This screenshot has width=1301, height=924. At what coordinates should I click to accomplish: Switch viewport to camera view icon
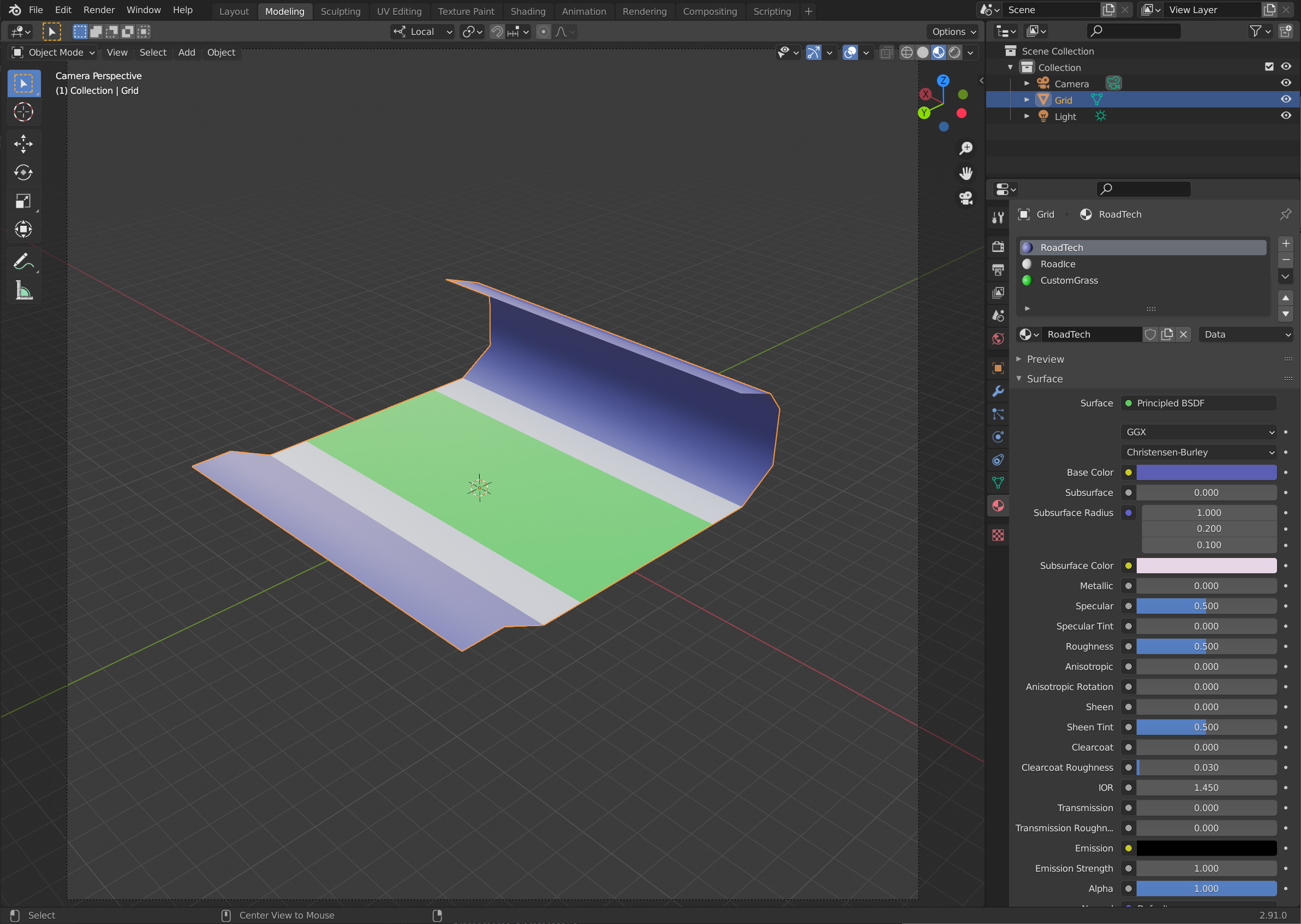coord(966,197)
